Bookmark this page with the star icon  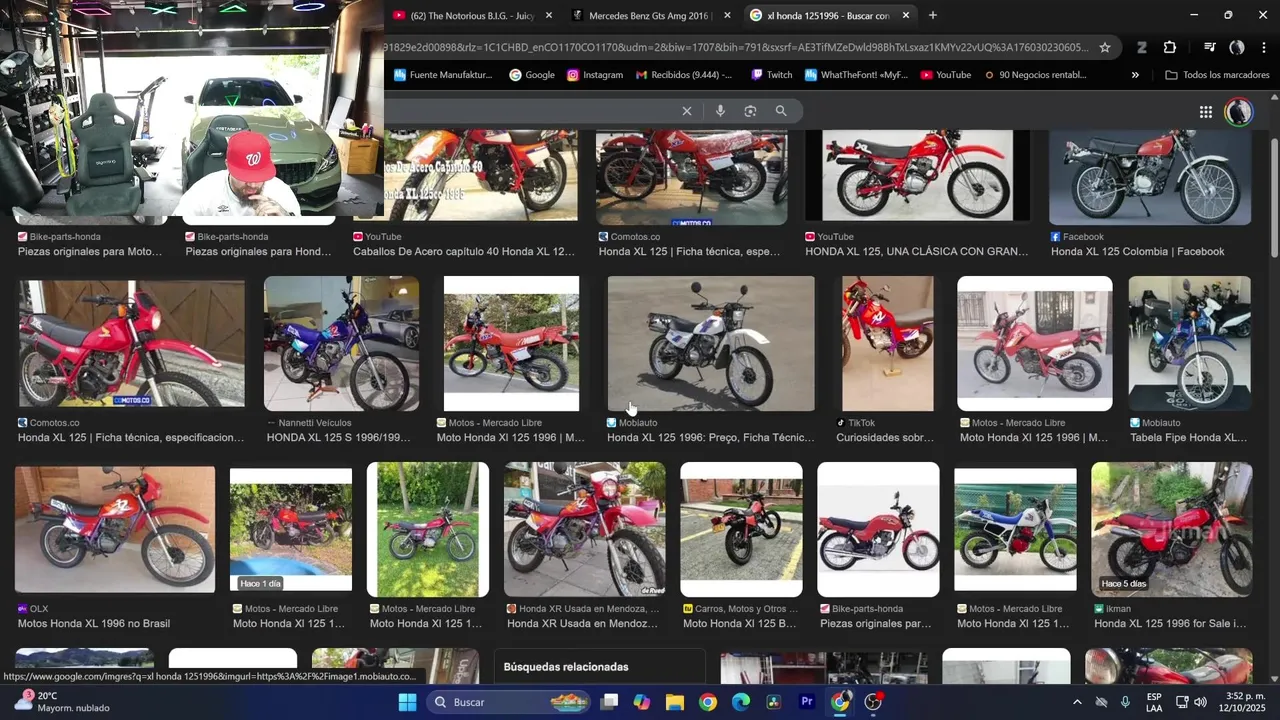pos(1104,47)
